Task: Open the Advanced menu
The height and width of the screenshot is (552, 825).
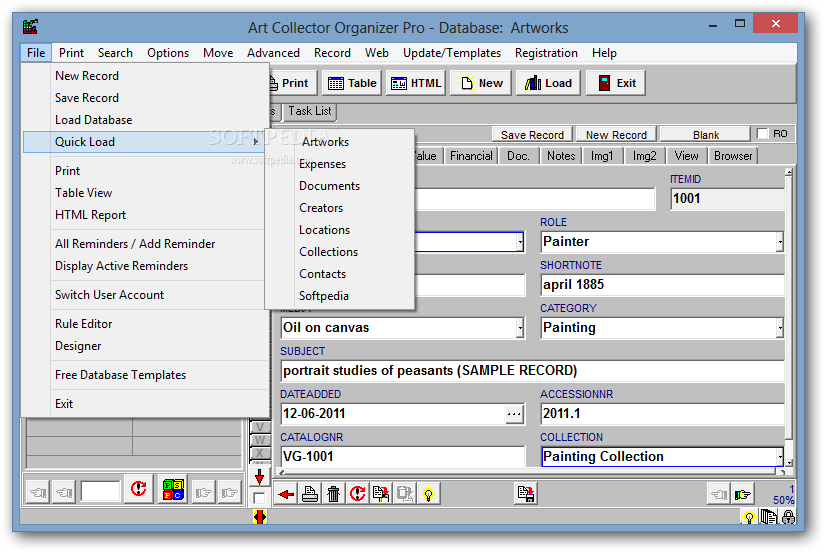Action: [273, 53]
